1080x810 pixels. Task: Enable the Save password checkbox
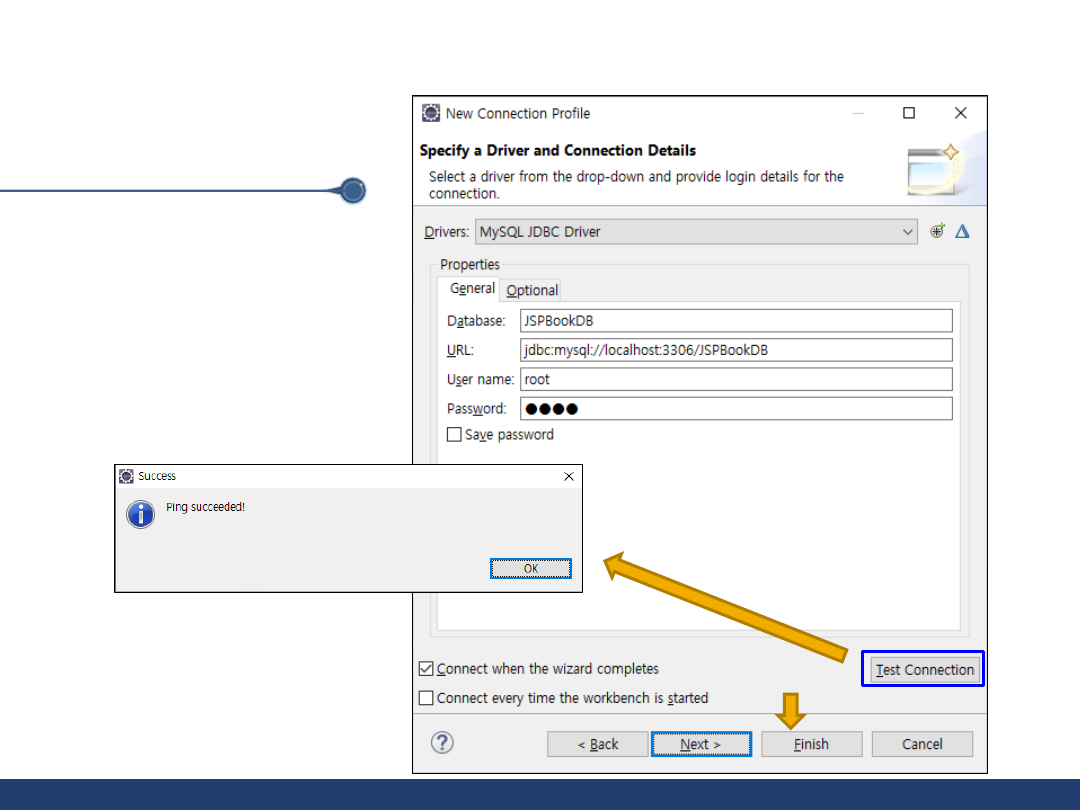[454, 435]
